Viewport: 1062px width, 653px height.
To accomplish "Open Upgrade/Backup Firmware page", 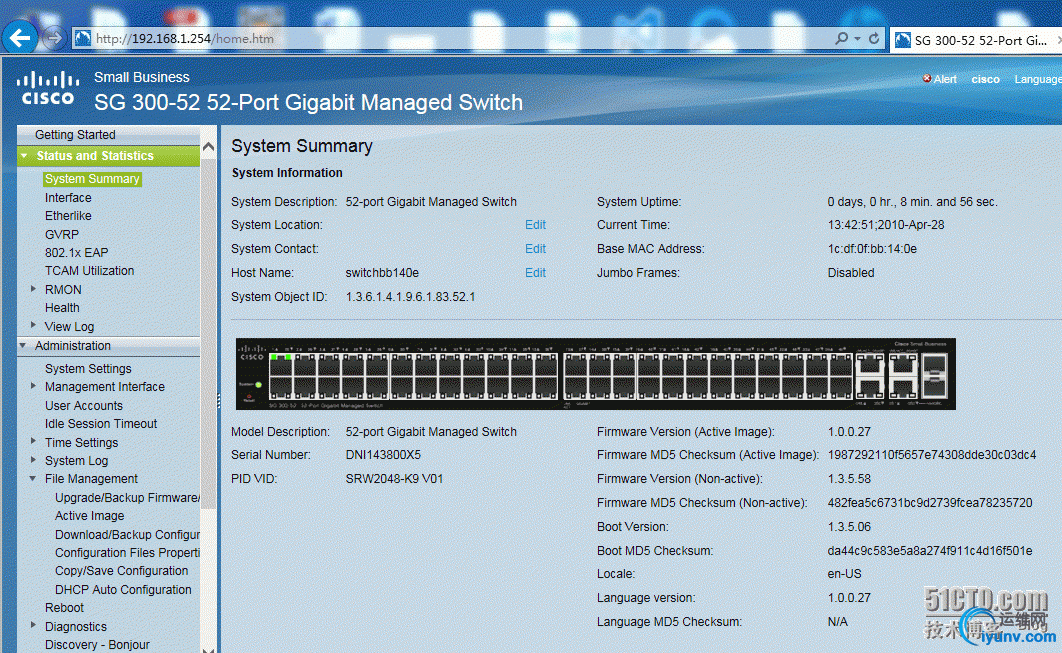I will click(x=127, y=498).
